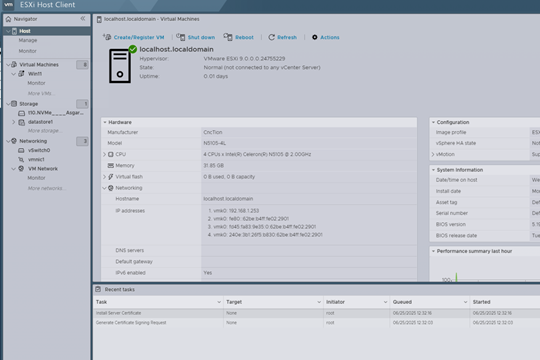
Task: Expand the datastore1 tree node
Action: tap(14, 122)
